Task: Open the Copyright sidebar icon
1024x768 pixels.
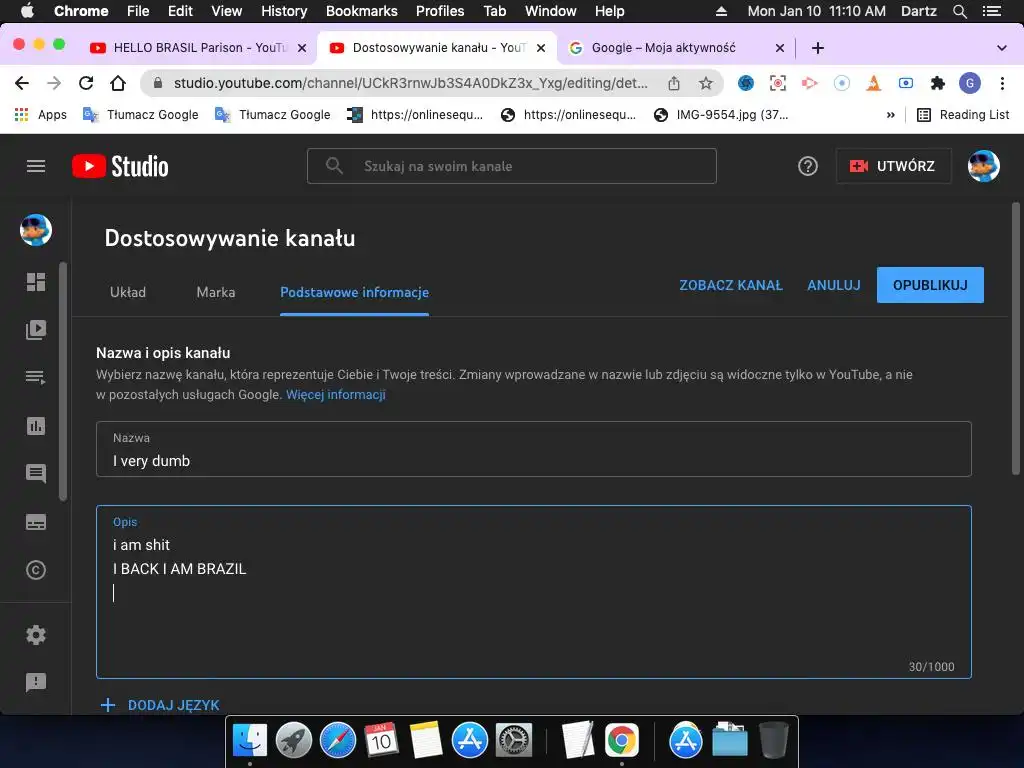Action: pos(36,570)
